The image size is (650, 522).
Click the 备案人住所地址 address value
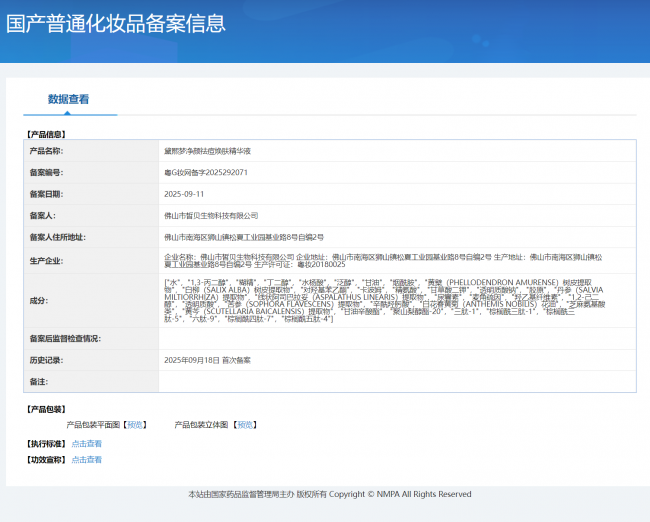244,237
